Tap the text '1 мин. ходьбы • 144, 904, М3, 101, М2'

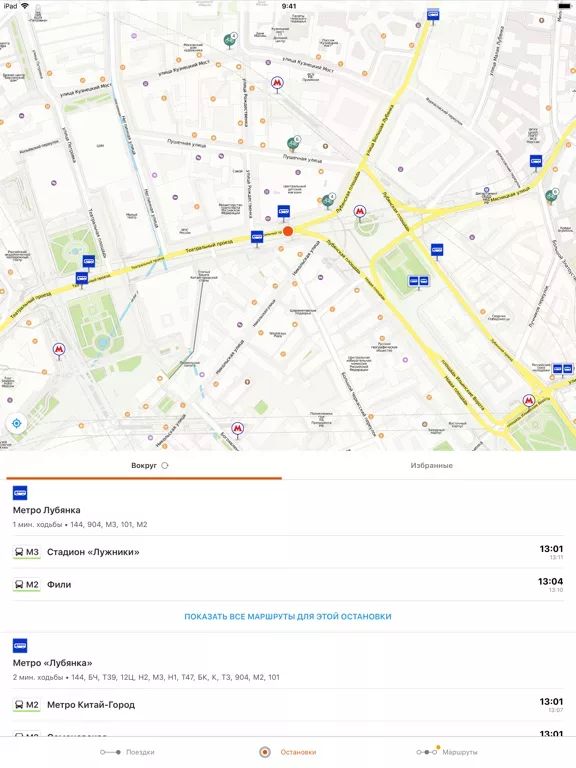pos(80,525)
